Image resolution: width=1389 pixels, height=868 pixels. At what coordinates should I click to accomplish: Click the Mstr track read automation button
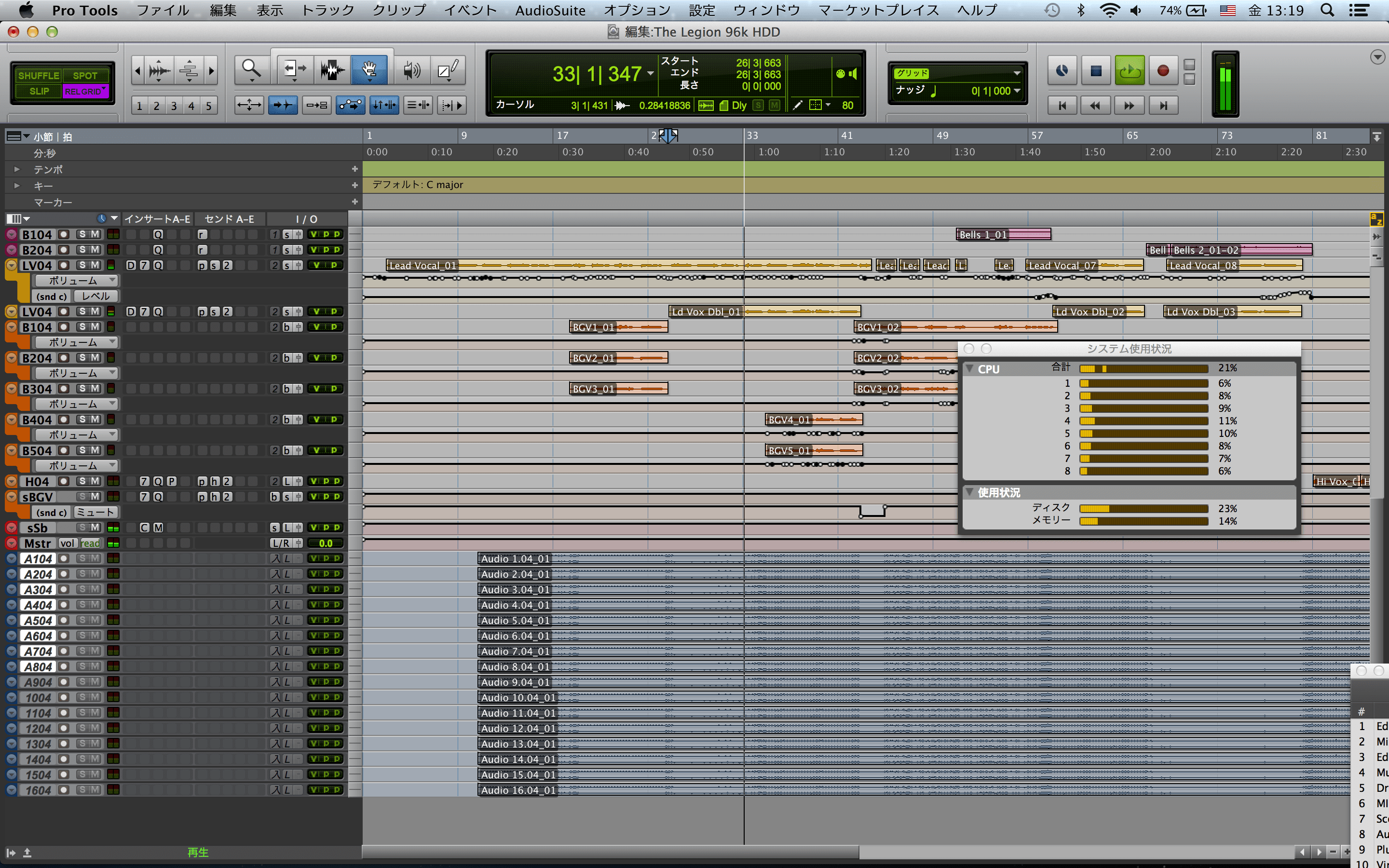pos(90,543)
